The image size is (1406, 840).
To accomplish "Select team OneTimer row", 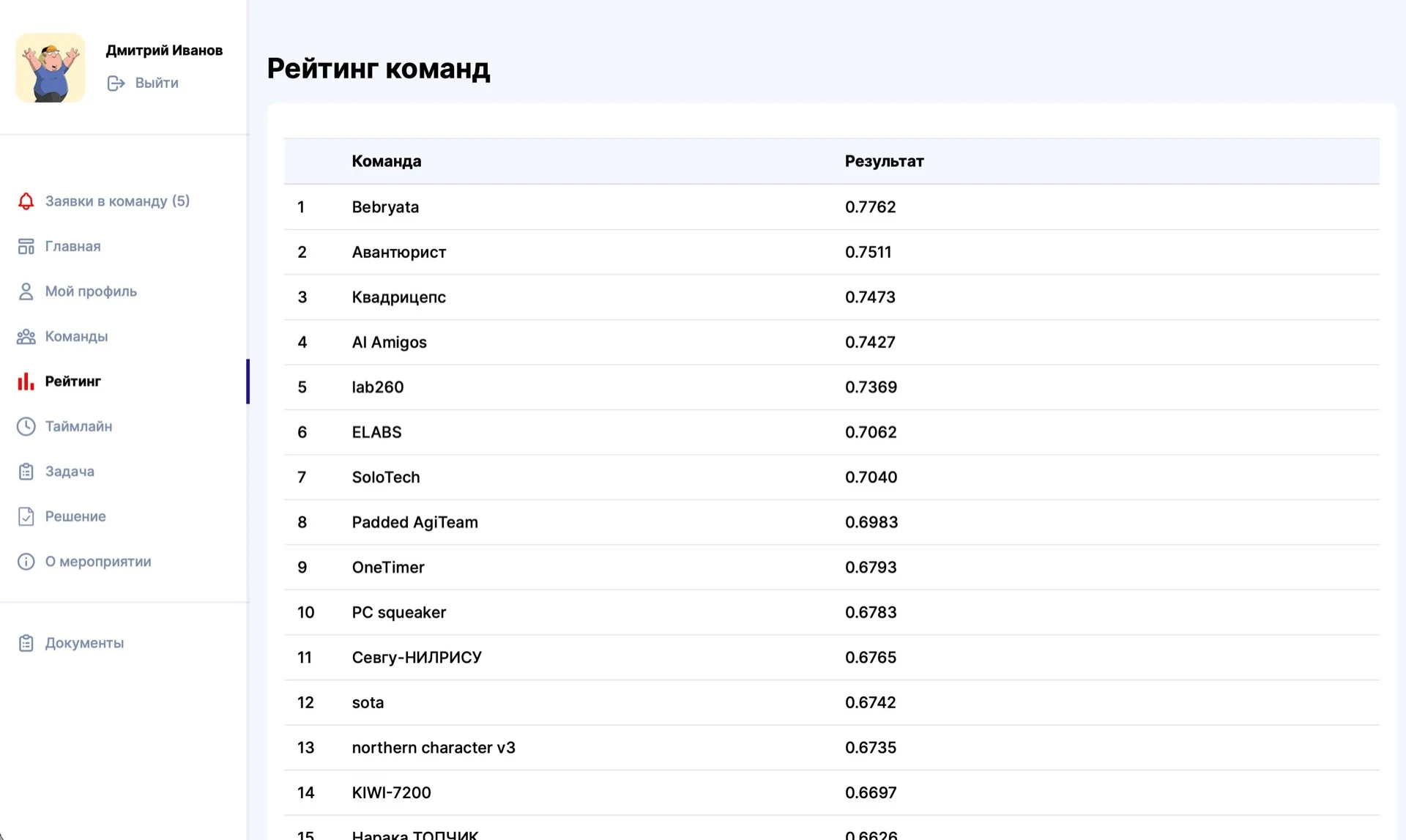I will coord(831,568).
